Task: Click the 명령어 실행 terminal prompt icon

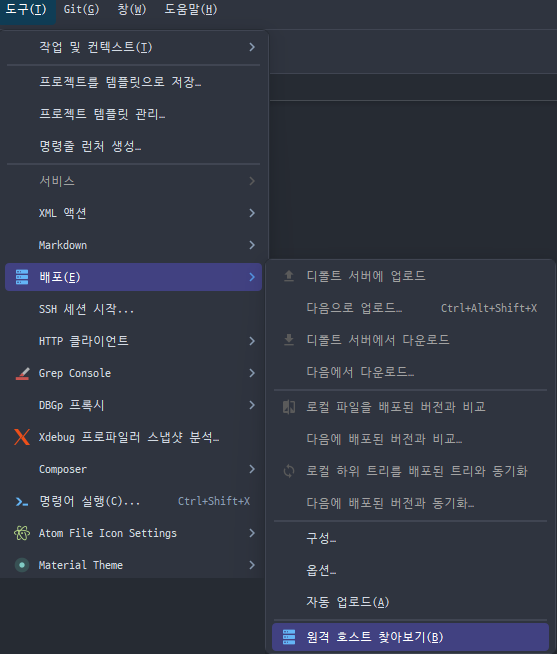Action: [22, 501]
